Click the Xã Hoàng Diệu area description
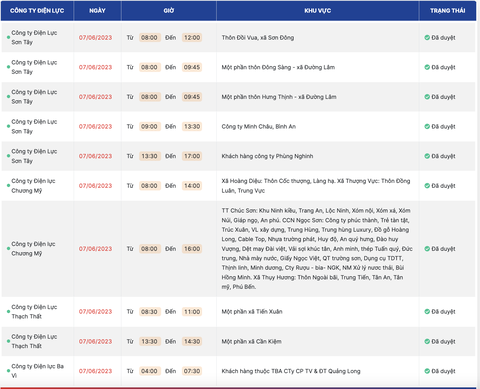480x389 pixels. tap(316, 186)
